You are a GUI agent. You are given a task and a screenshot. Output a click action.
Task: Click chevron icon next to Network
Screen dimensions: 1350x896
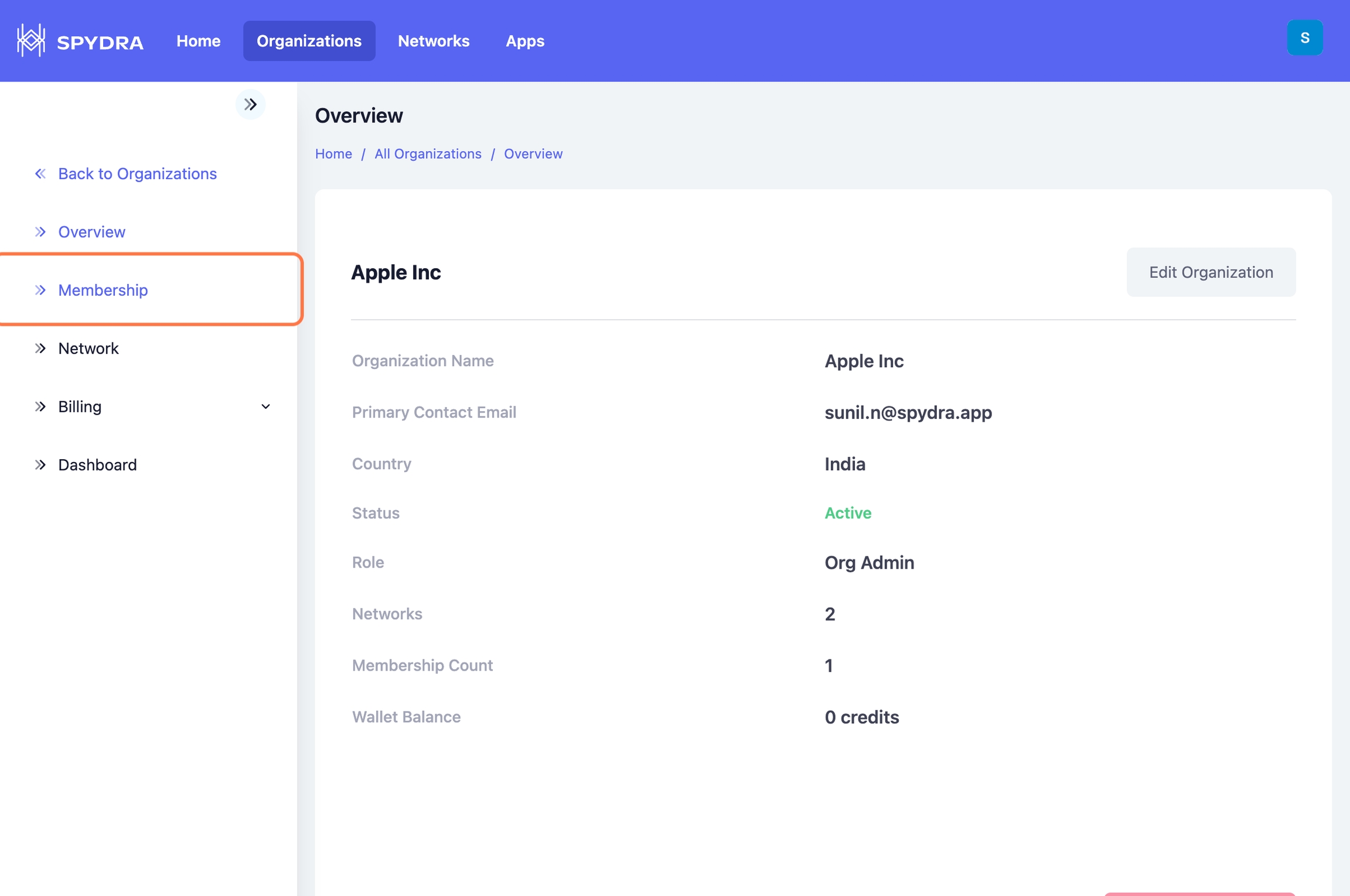(x=40, y=348)
